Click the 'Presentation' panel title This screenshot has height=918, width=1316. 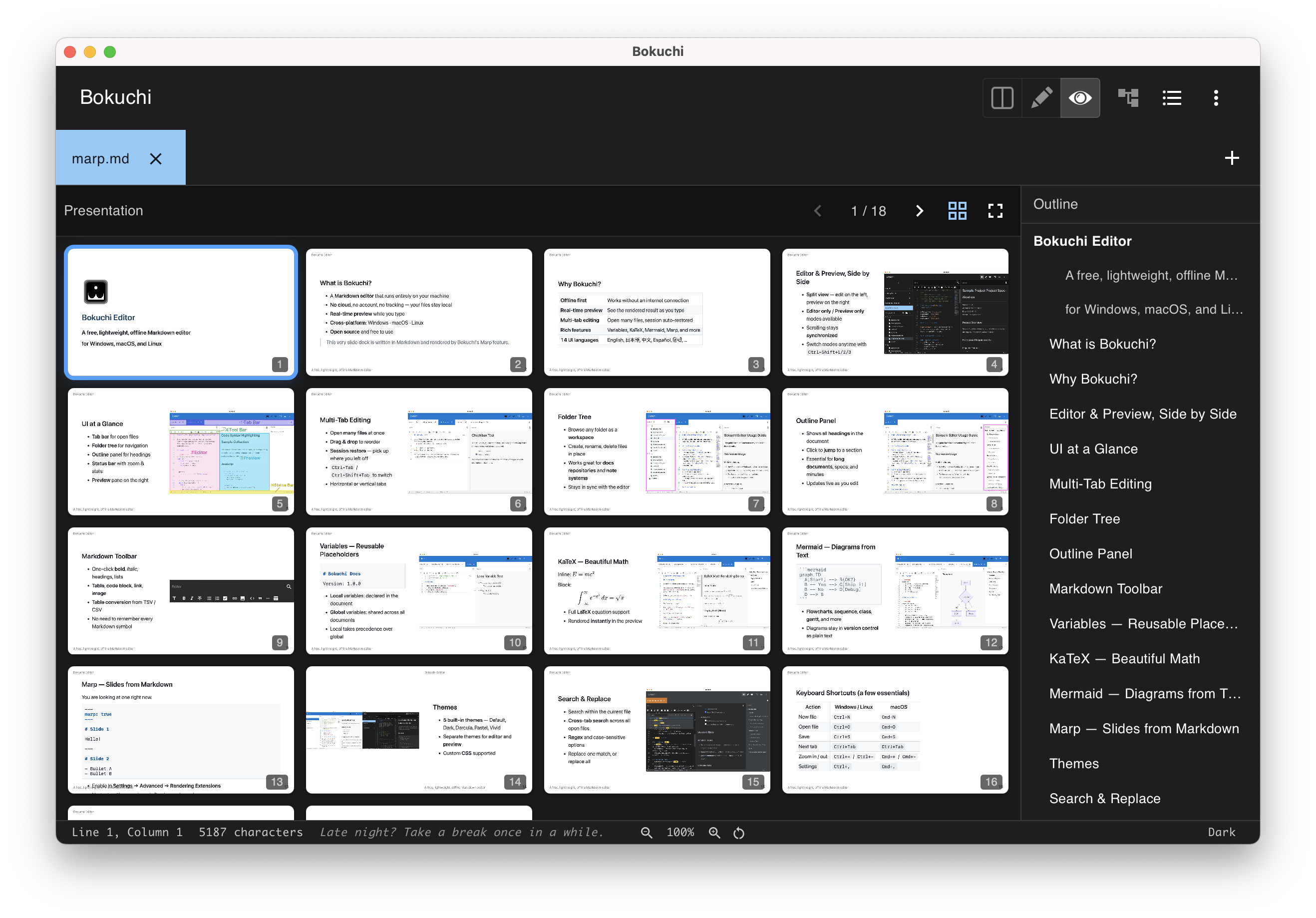click(103, 210)
